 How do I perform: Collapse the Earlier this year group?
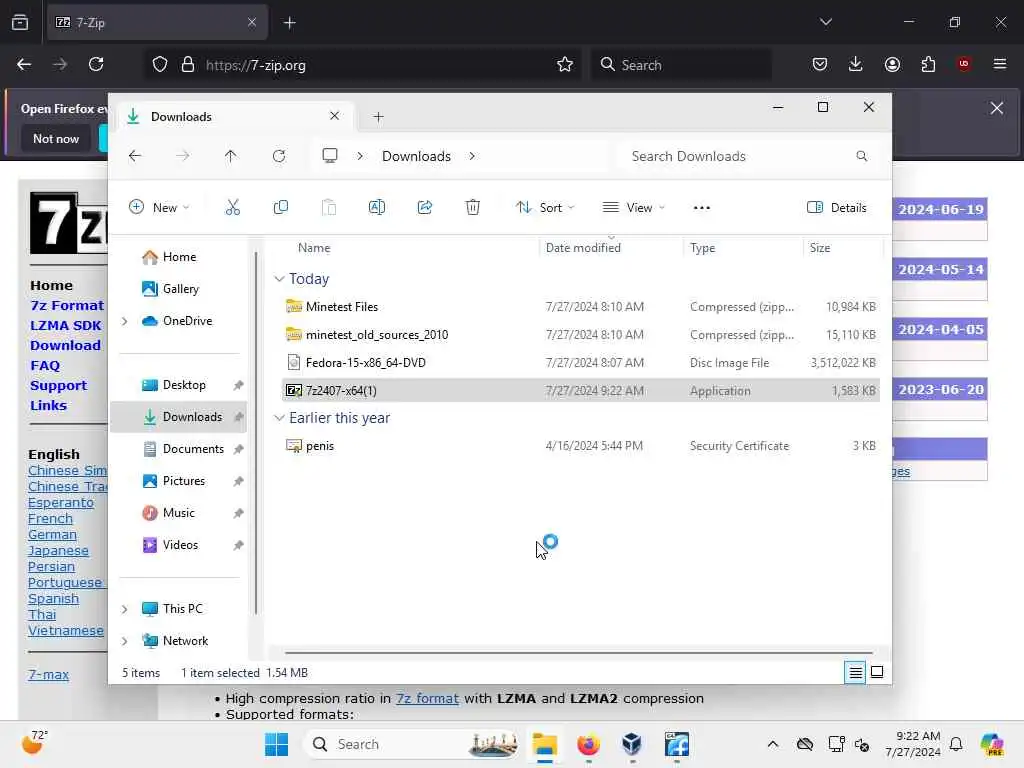point(280,418)
